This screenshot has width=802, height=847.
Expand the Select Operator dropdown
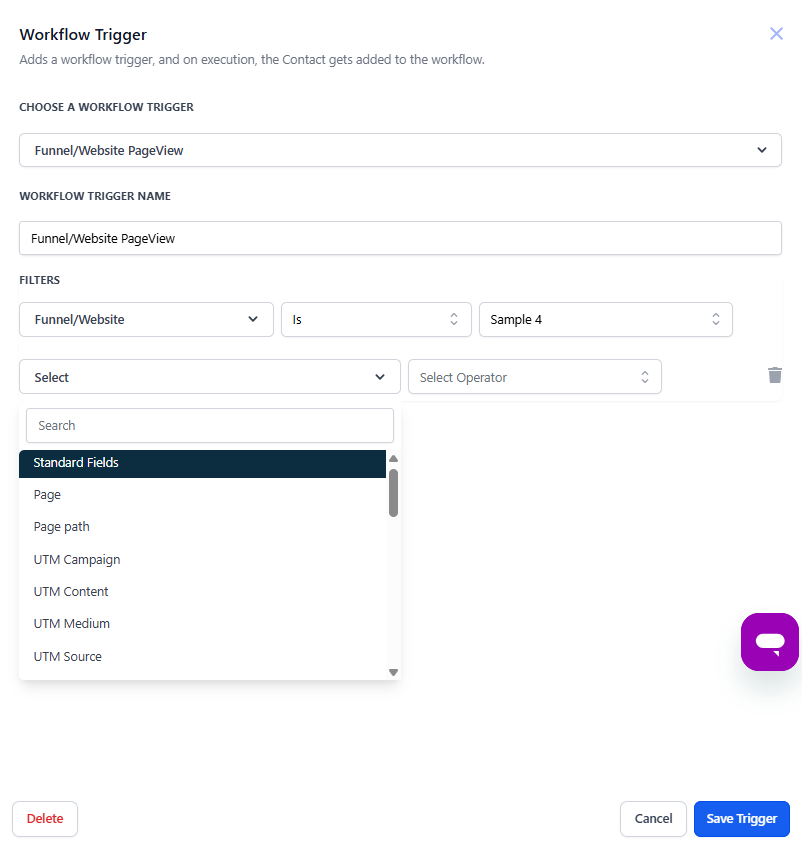(x=535, y=377)
